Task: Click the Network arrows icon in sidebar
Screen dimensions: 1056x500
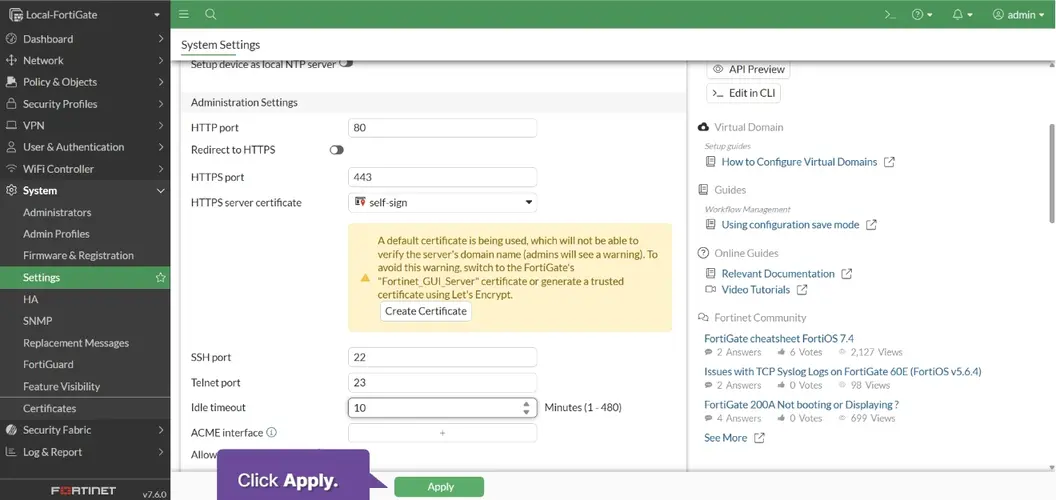Action: click(x=11, y=60)
